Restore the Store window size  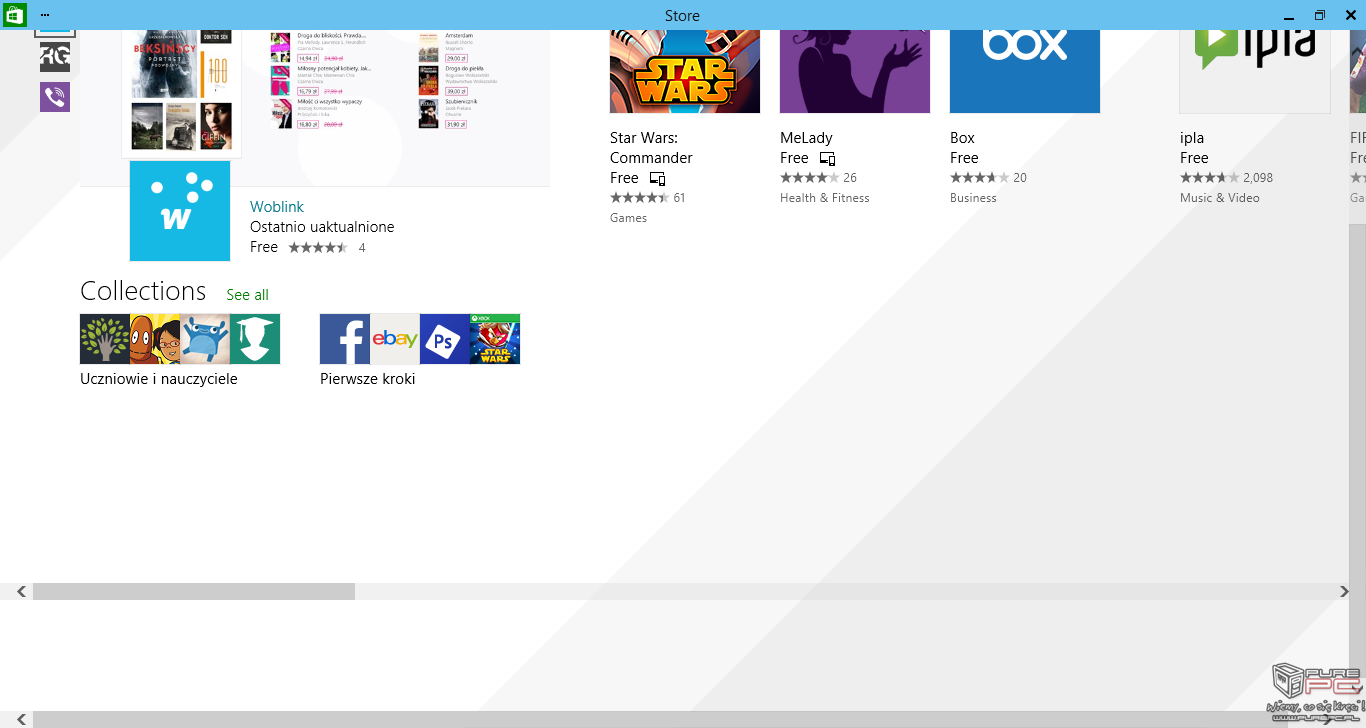tap(1320, 15)
